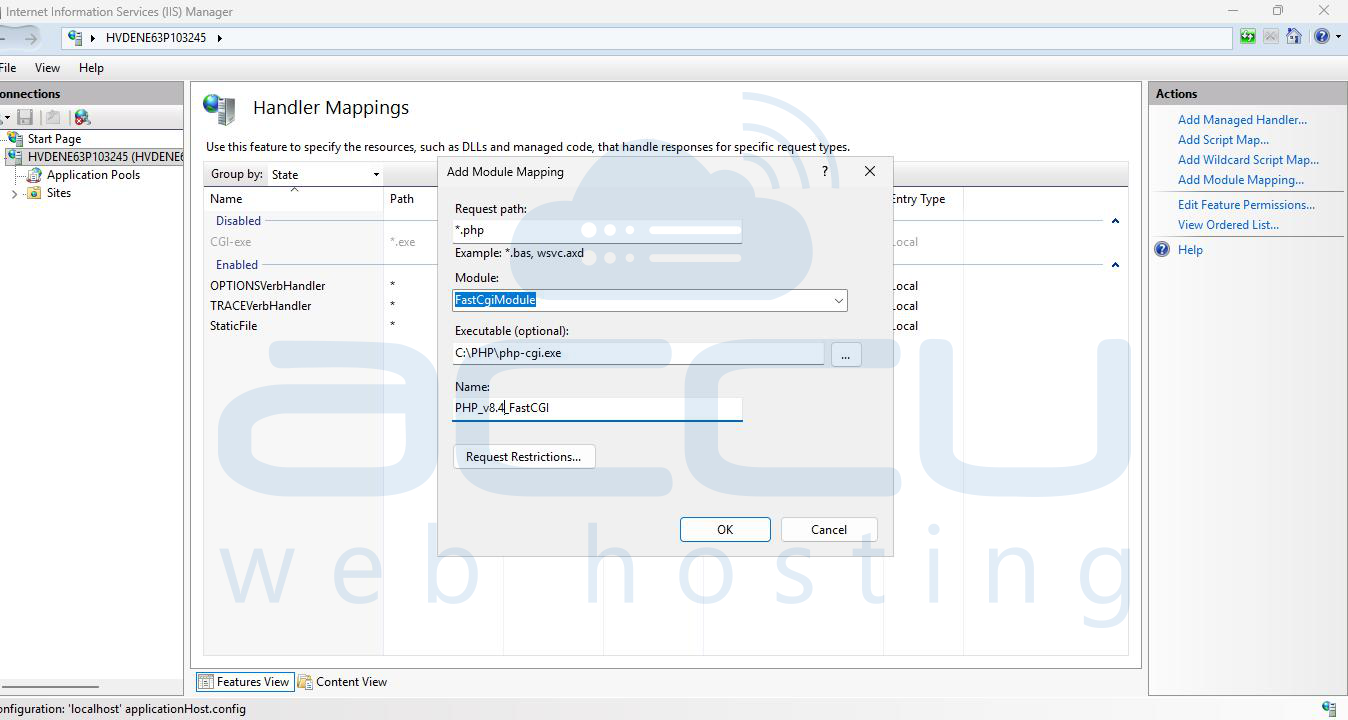Click the question mark help icon in the dialog

[825, 171]
